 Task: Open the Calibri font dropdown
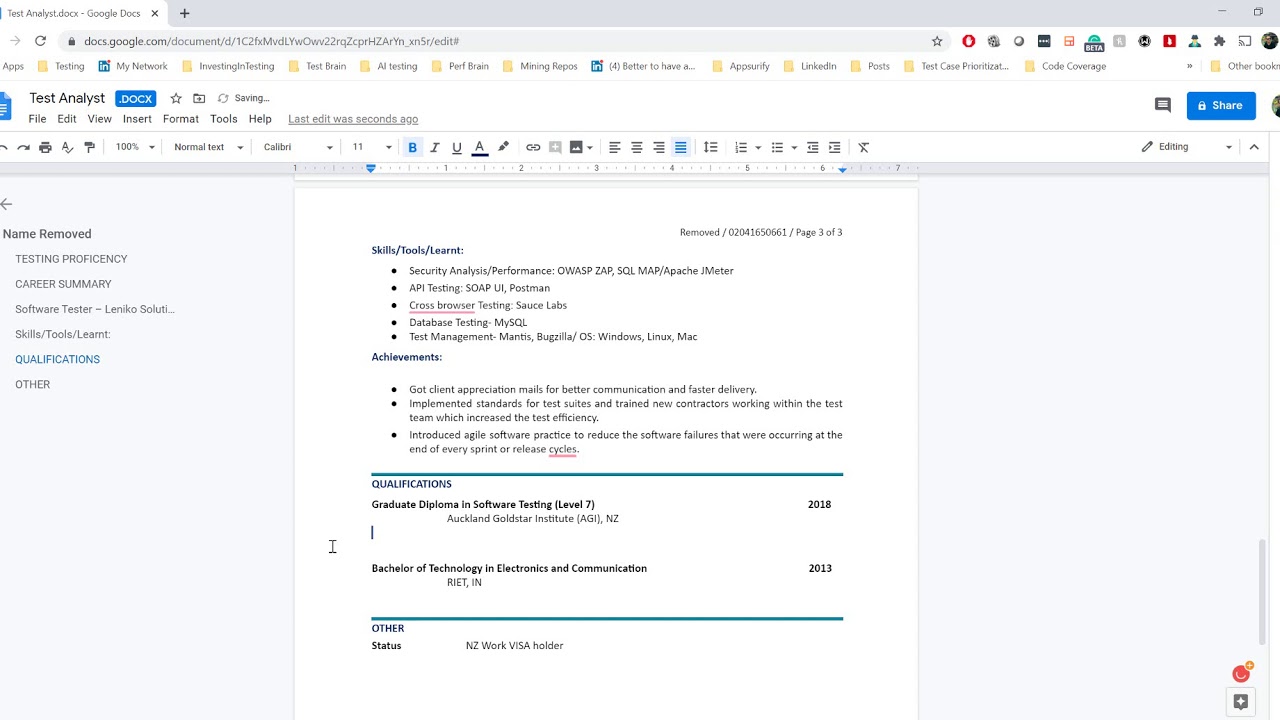(x=298, y=147)
